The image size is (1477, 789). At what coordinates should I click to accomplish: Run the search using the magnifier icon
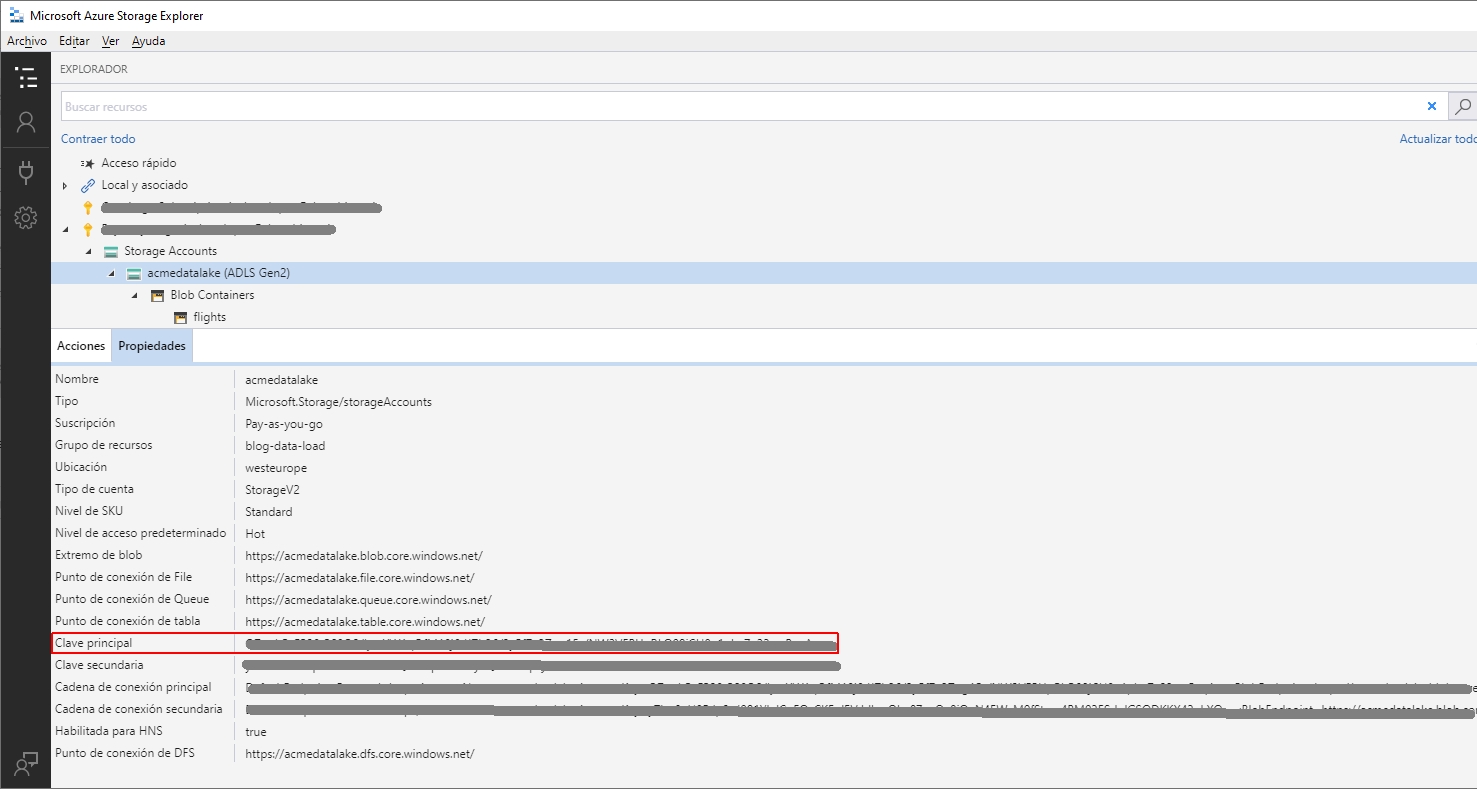pos(1462,106)
